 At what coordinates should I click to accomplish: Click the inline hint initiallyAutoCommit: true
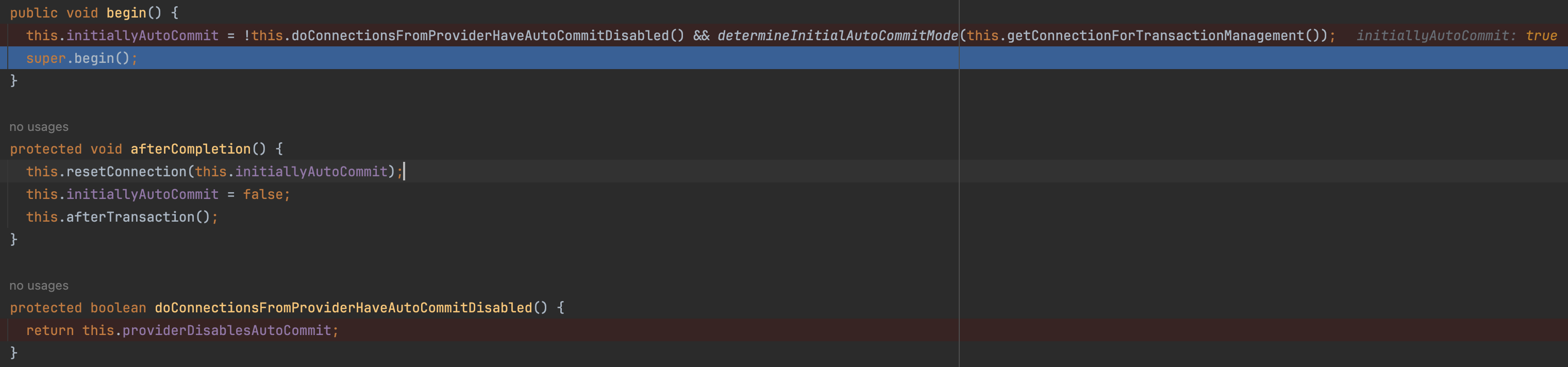(1456, 35)
